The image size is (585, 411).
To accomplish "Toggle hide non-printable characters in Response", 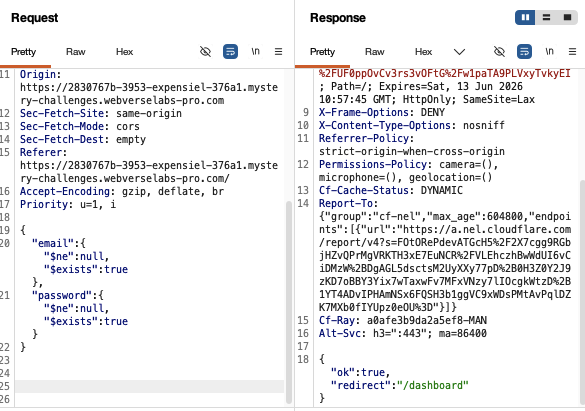I will click(499, 51).
